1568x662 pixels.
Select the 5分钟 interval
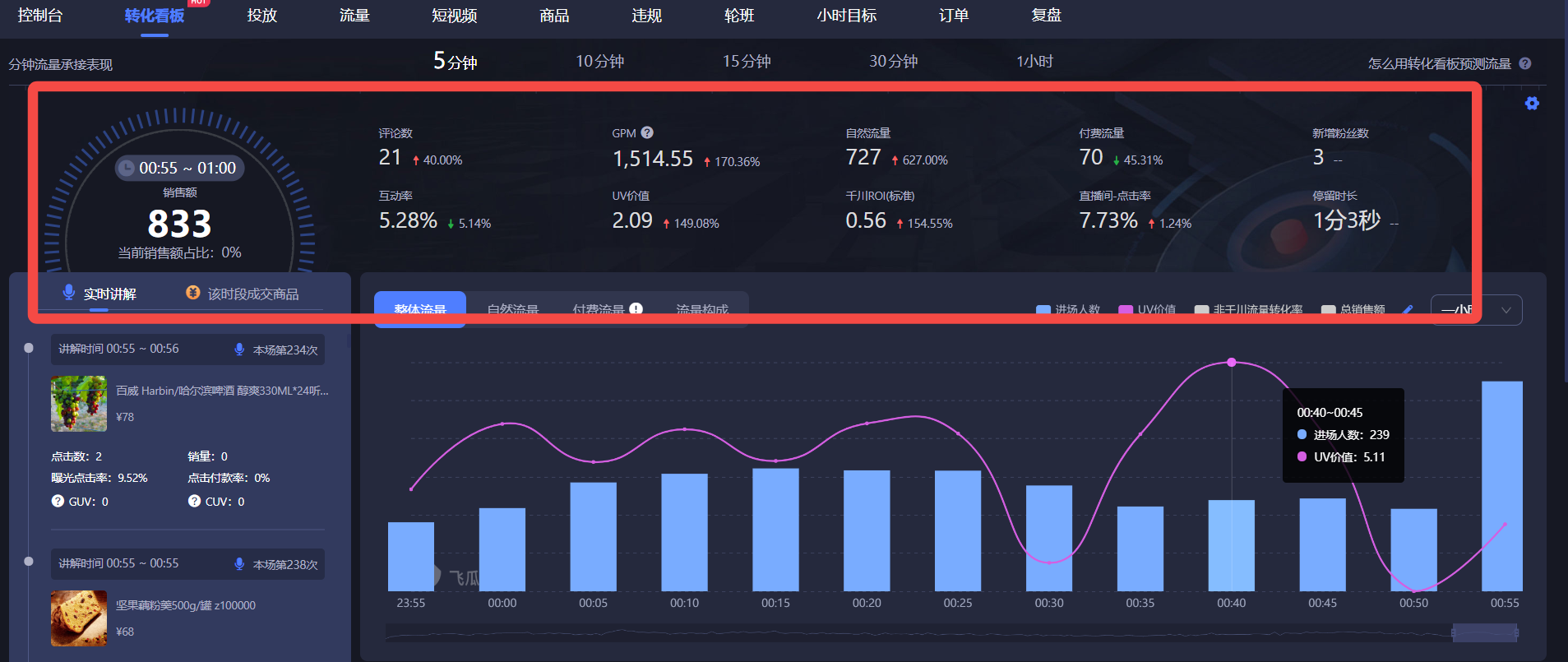pyautogui.click(x=456, y=61)
